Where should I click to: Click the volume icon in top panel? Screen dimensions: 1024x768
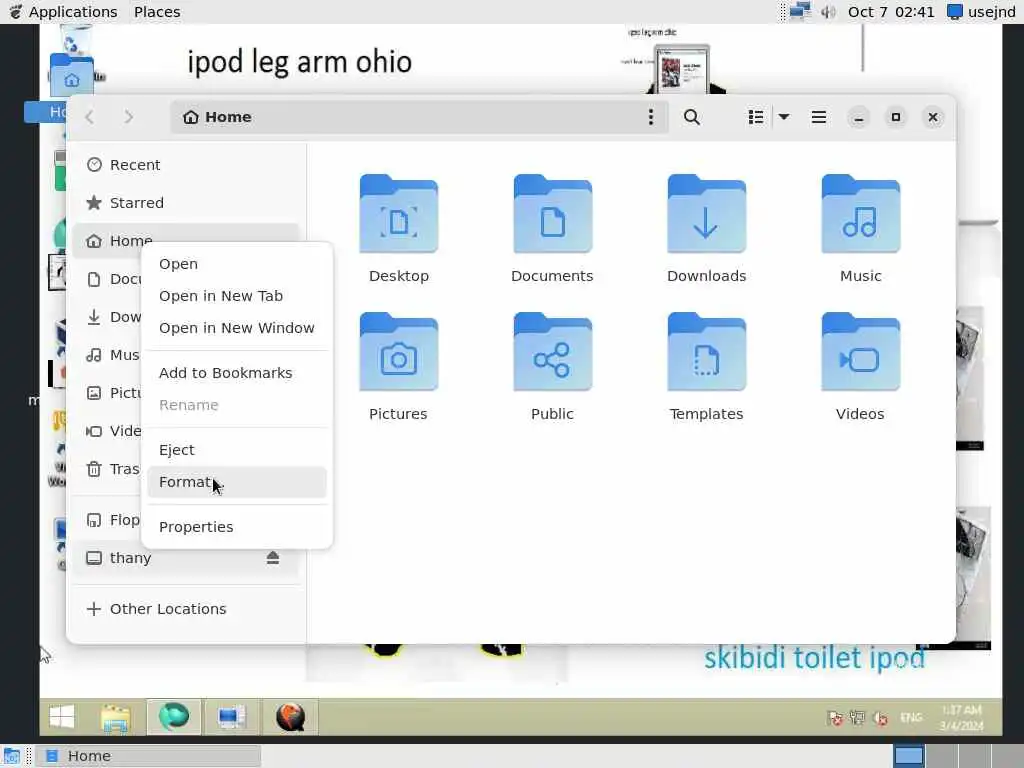828,12
